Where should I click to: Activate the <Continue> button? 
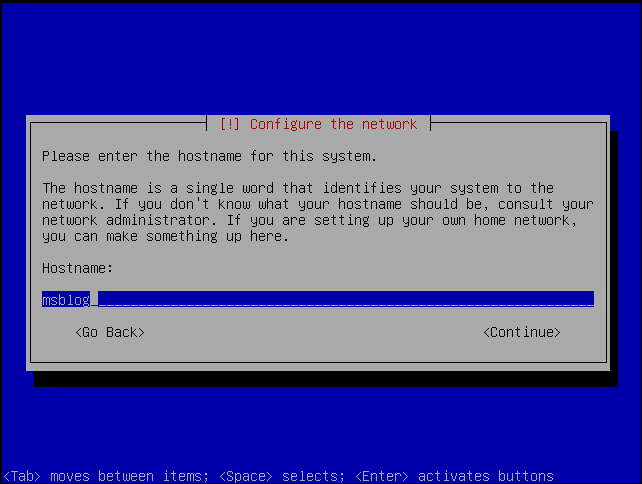(522, 332)
